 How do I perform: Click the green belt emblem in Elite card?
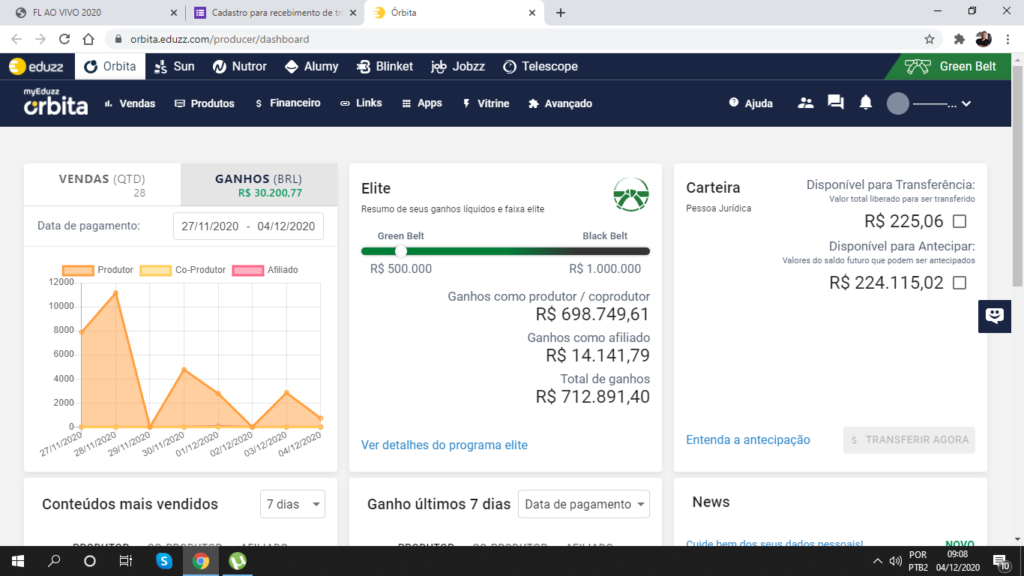pyautogui.click(x=631, y=195)
